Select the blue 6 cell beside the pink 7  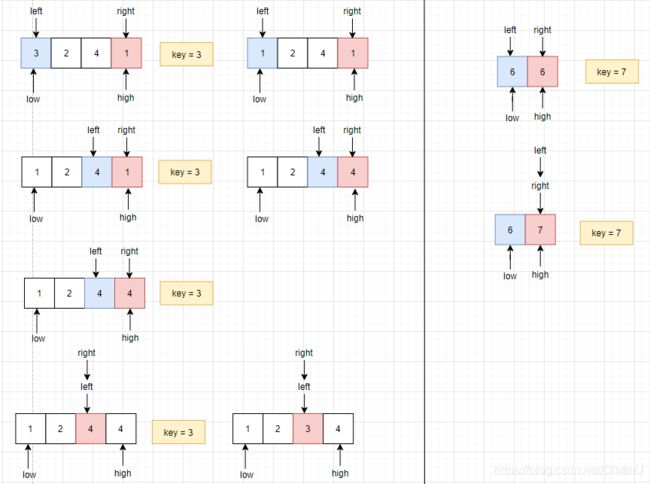tap(510, 230)
